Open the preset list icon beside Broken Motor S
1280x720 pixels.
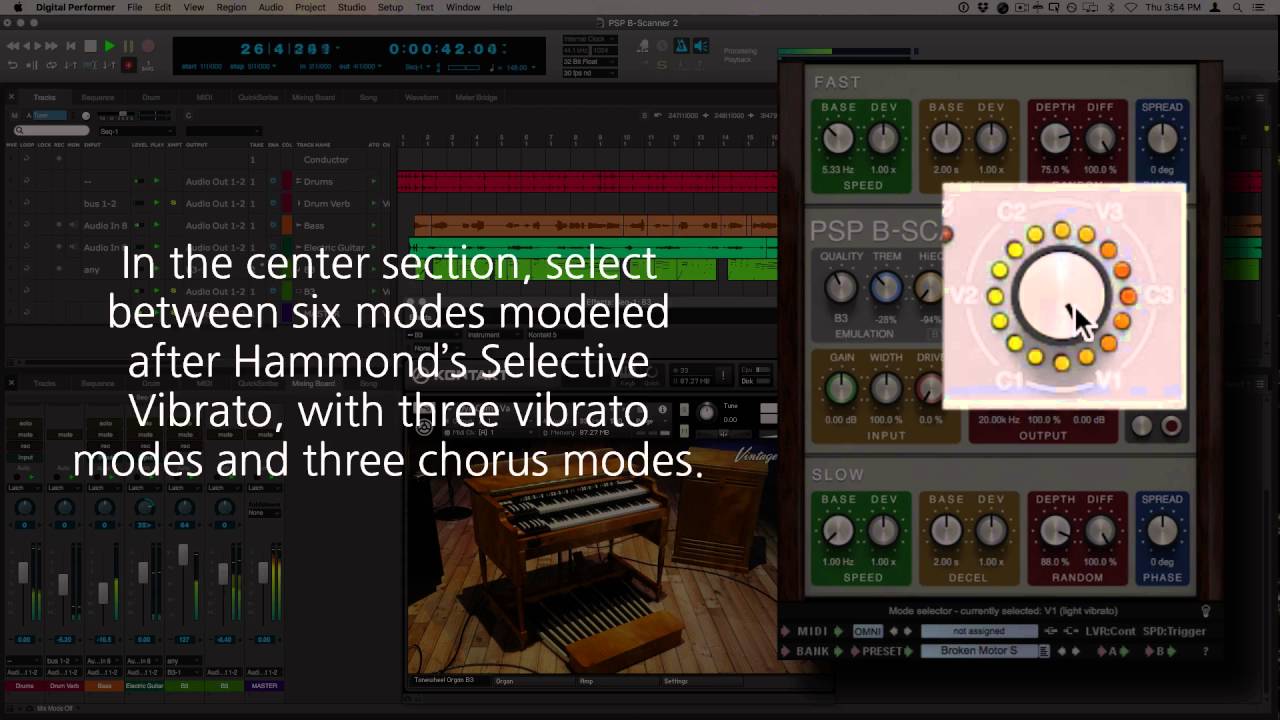[x=1045, y=651]
